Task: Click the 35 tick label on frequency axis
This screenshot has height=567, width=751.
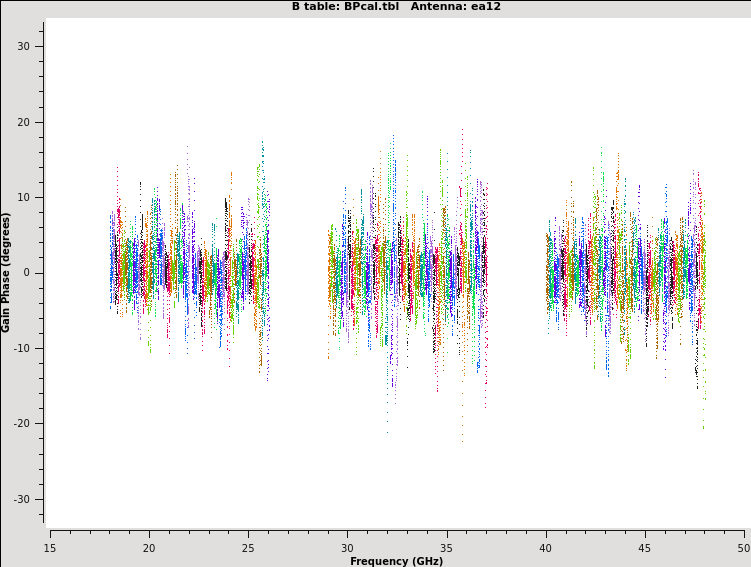Action: (x=446, y=547)
